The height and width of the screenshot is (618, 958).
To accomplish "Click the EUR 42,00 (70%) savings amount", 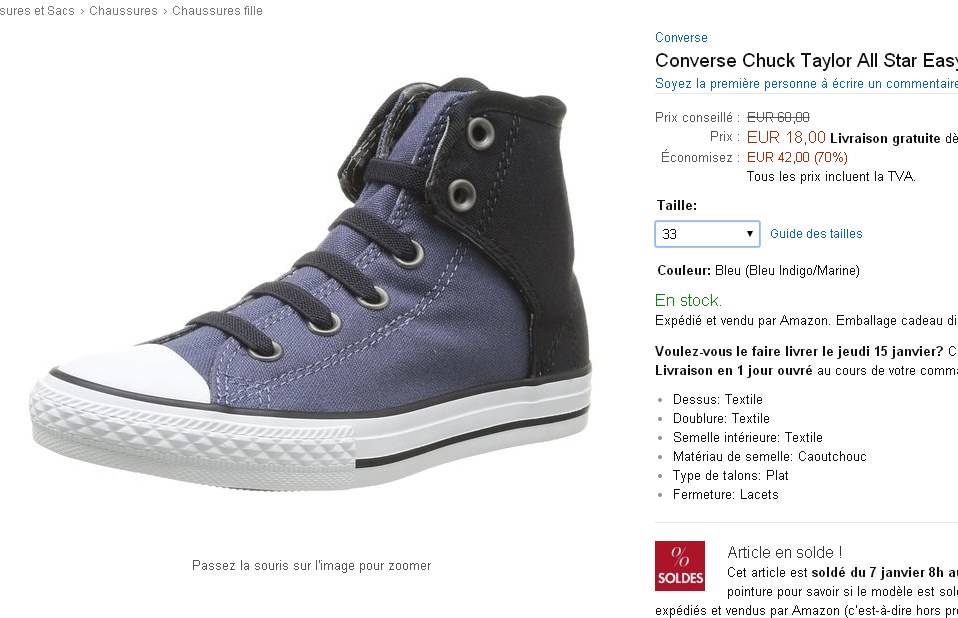I will pyautogui.click(x=797, y=157).
